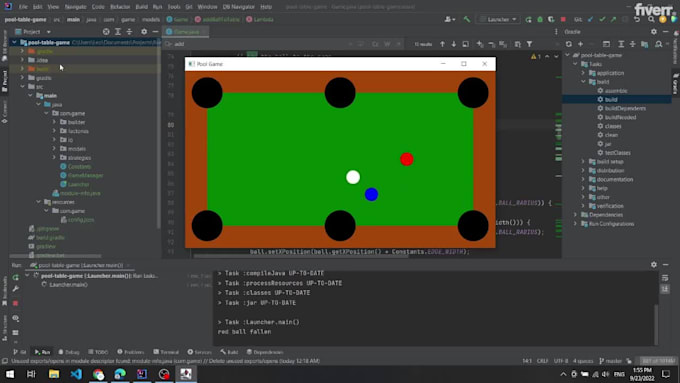Toggle match case 'Cc' option in search bar
The height and width of the screenshot is (383, 680).
(375, 44)
